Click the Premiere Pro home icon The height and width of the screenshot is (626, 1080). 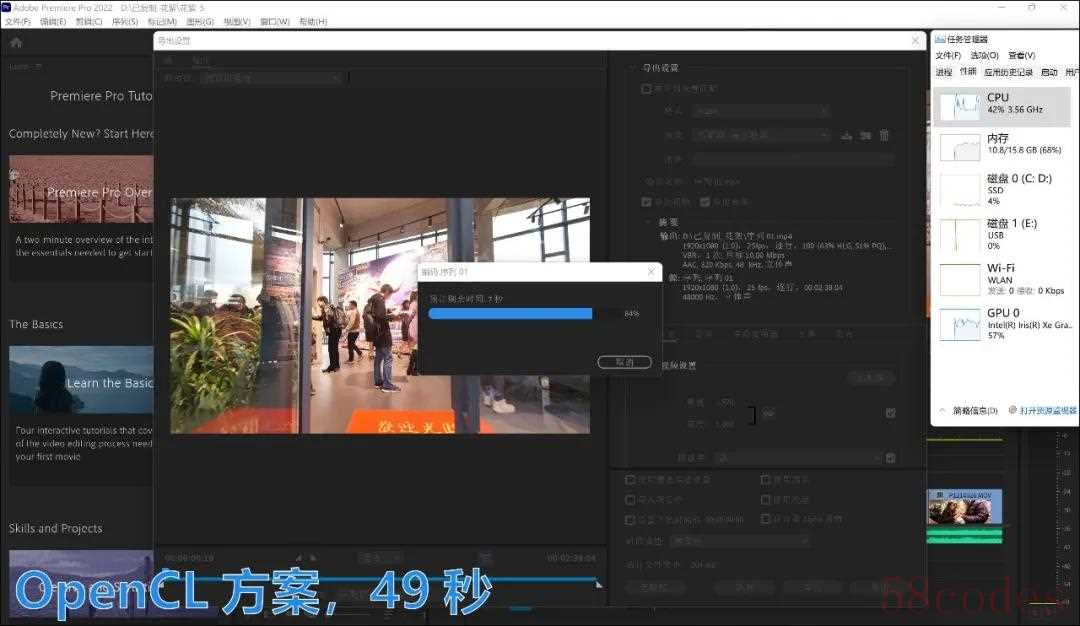16,43
